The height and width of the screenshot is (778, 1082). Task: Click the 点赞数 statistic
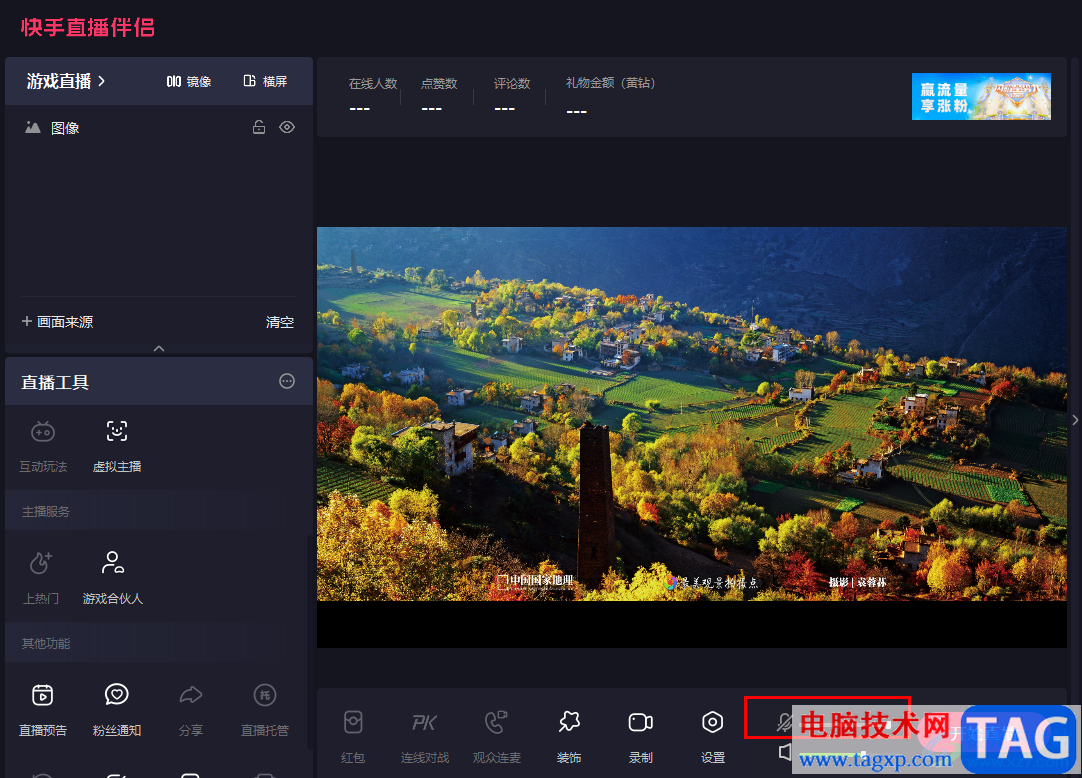point(439,95)
